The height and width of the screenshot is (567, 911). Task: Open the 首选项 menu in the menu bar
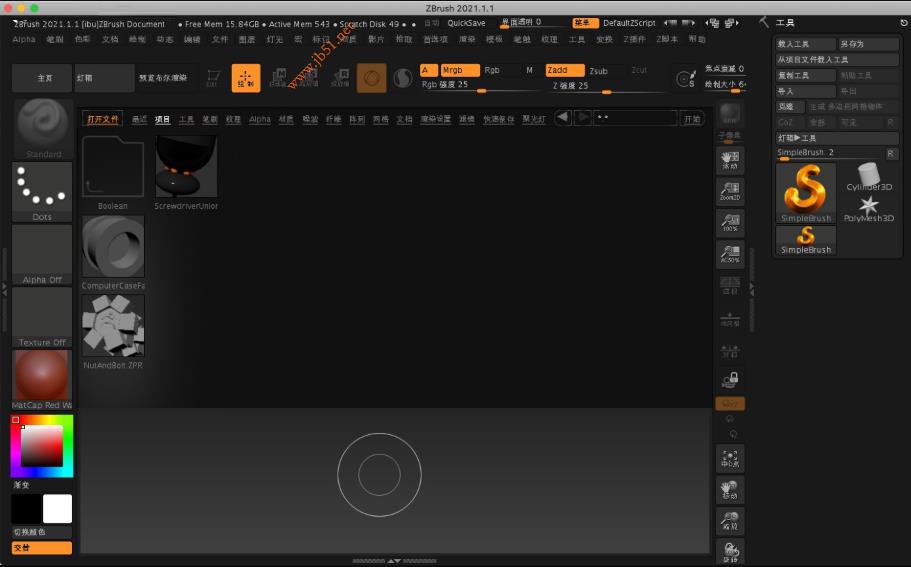435,39
